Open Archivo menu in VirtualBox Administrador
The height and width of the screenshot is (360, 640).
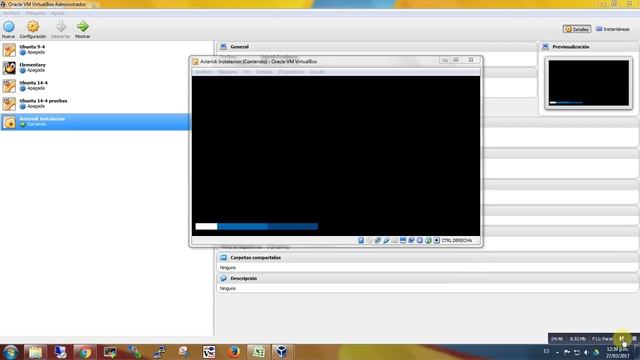[x=11, y=13]
